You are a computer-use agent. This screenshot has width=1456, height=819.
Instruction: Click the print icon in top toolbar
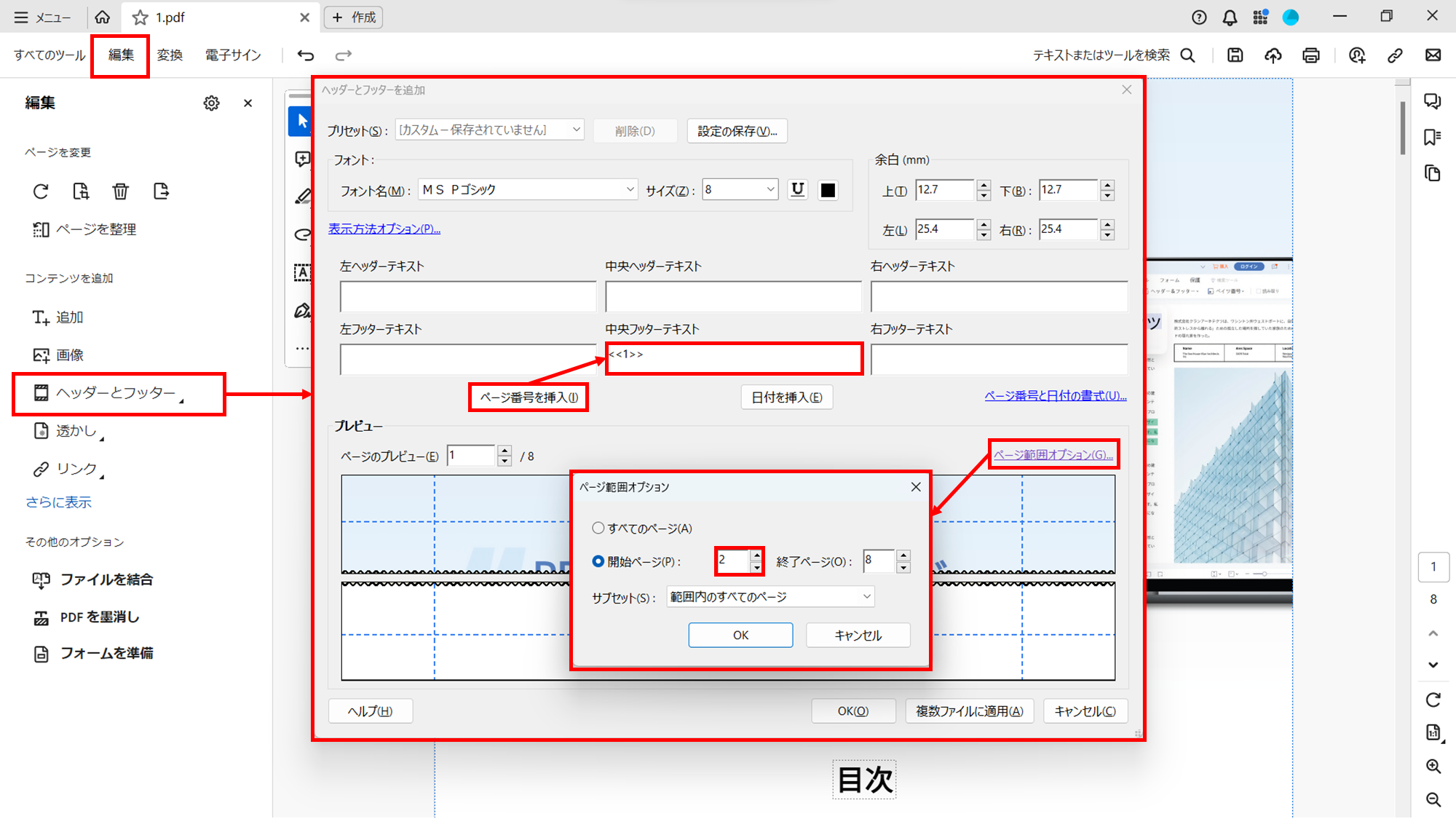(x=1310, y=55)
